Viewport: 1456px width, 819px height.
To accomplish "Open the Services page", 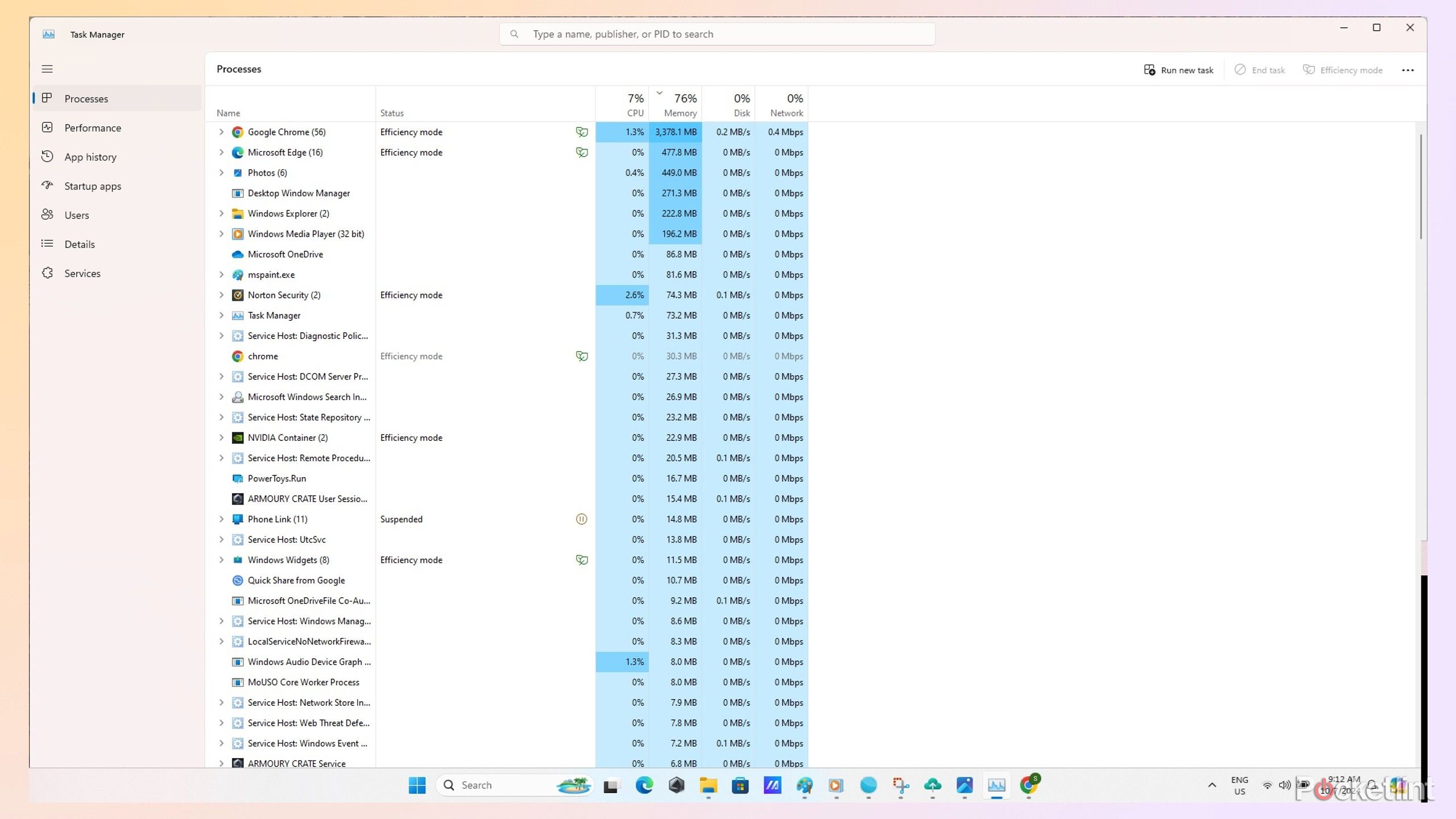I will 82,273.
